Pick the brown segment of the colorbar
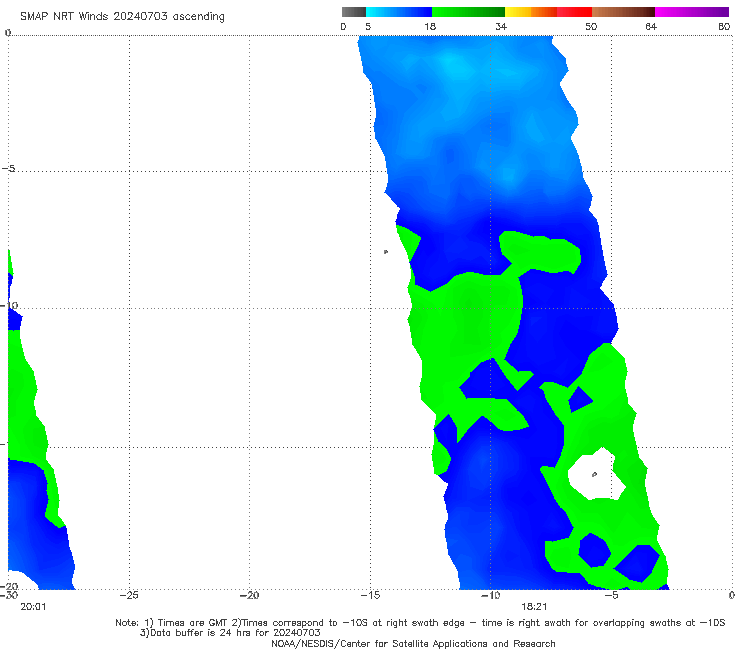Viewport: 740px width, 650px height. 623,12
